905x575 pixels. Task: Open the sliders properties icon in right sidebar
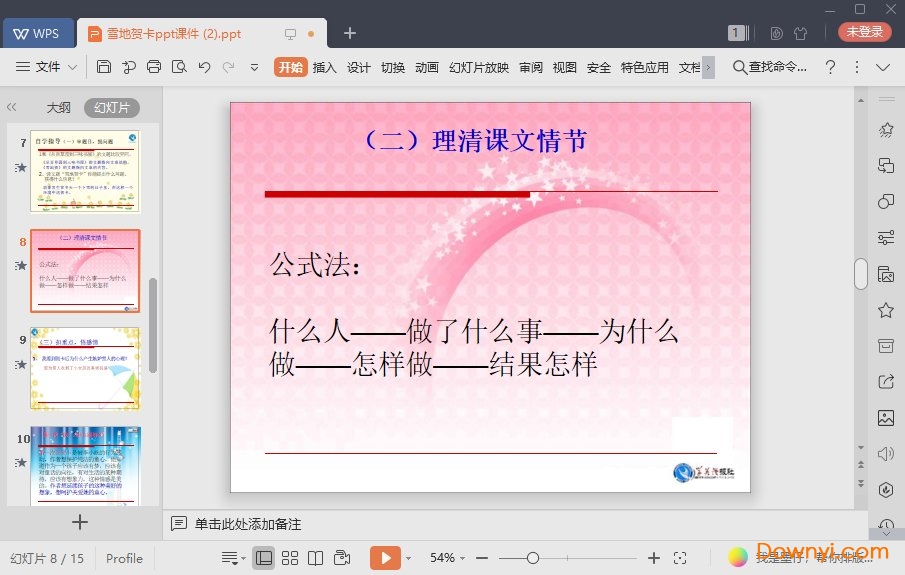click(885, 237)
